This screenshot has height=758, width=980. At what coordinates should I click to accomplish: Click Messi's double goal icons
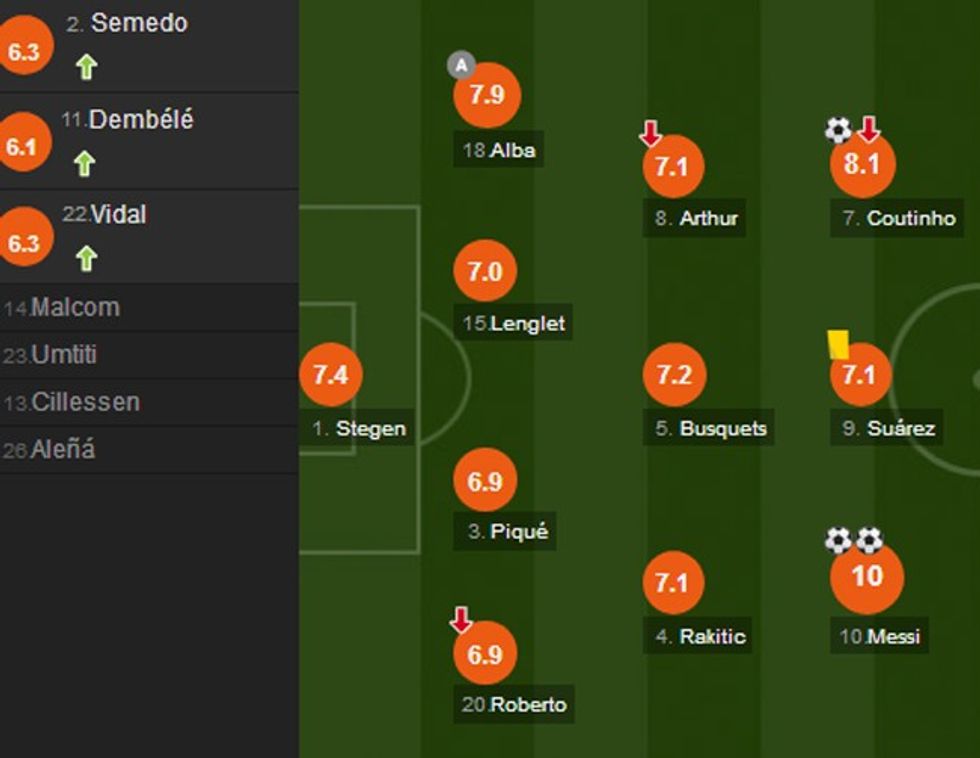point(854,541)
